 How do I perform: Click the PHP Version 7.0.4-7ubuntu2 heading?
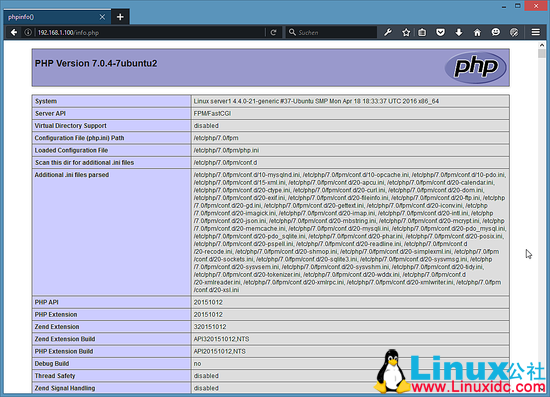(x=96, y=63)
